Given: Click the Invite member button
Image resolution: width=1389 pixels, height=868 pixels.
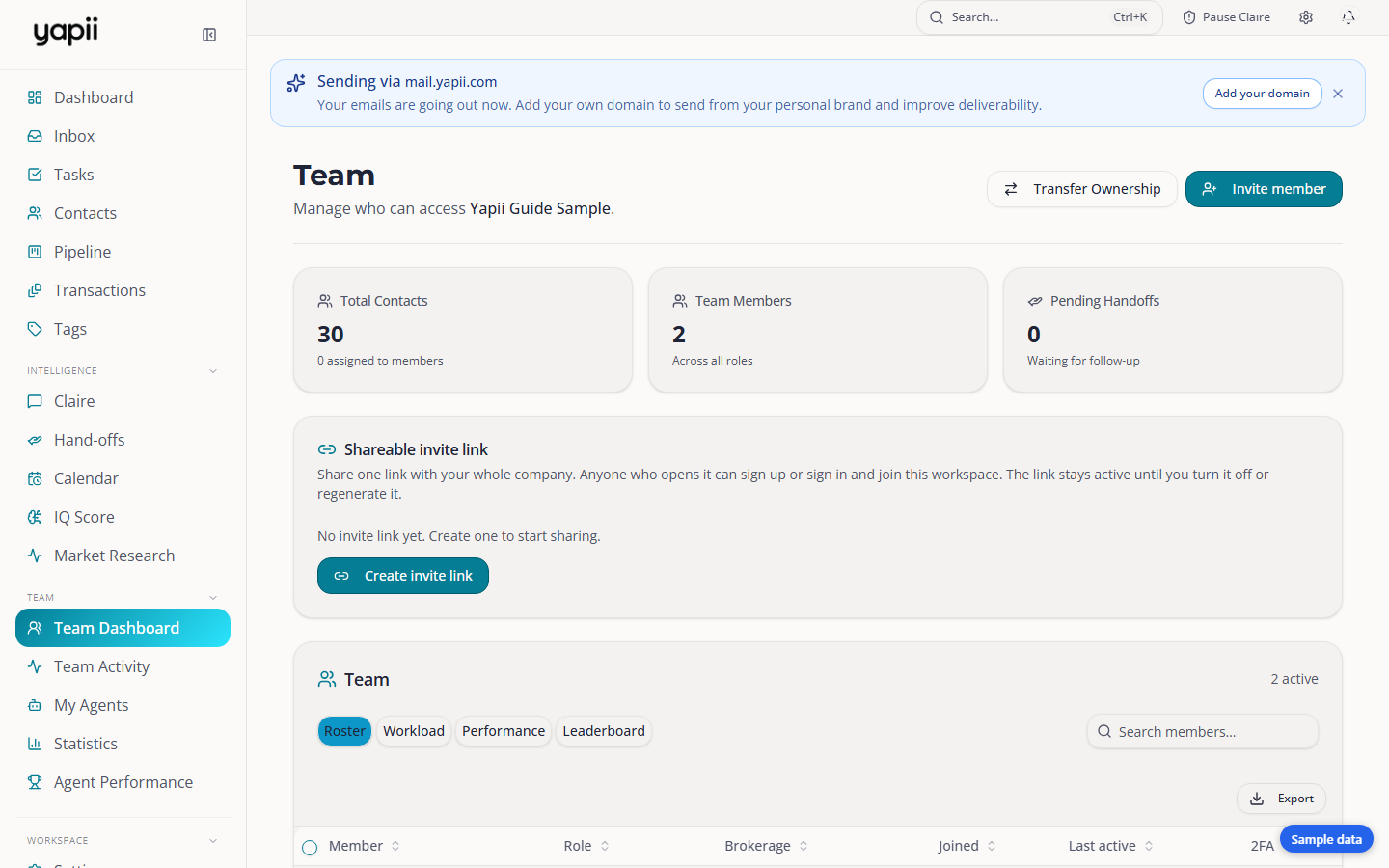Looking at the screenshot, I should tap(1264, 189).
